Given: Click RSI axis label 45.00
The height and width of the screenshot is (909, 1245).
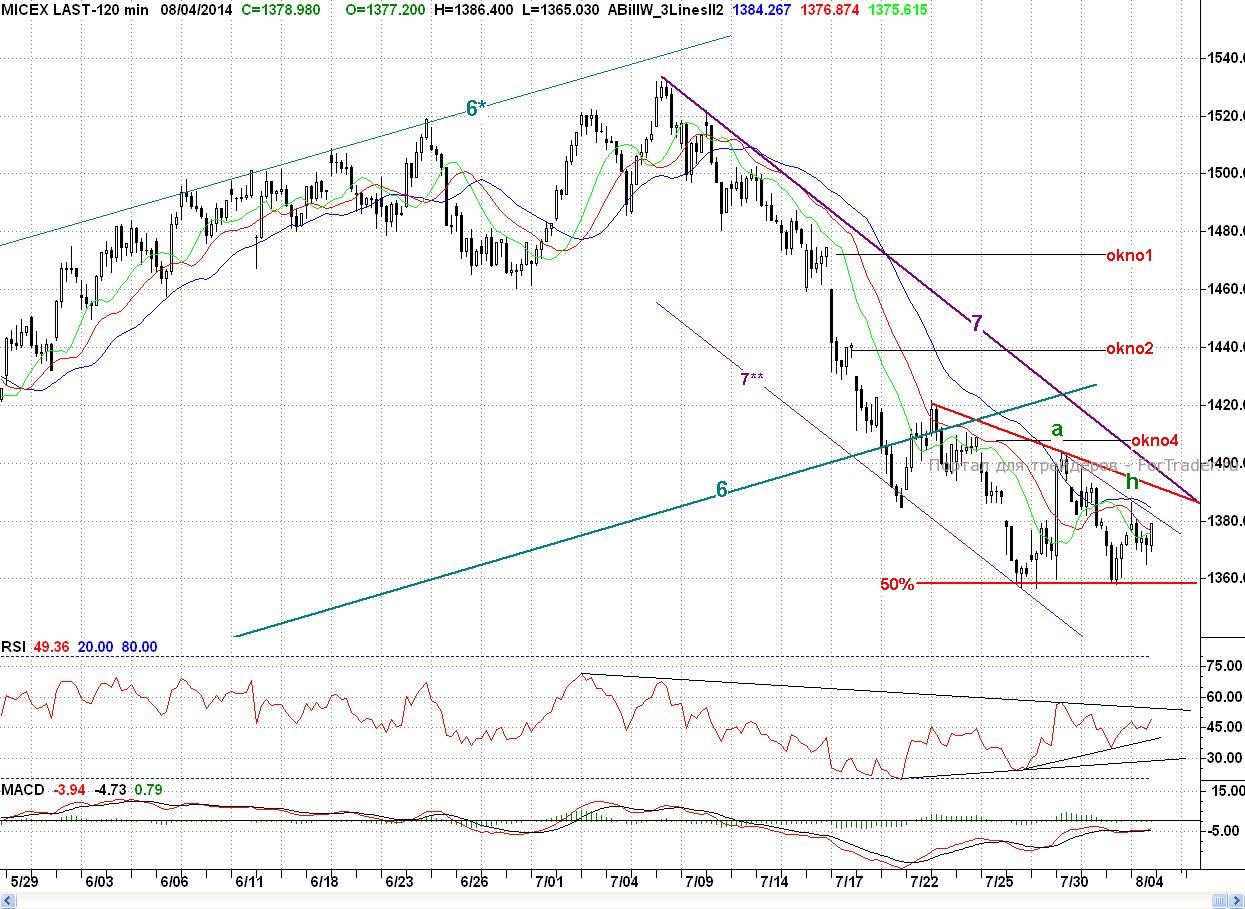Looking at the screenshot, I should [x=1224, y=728].
